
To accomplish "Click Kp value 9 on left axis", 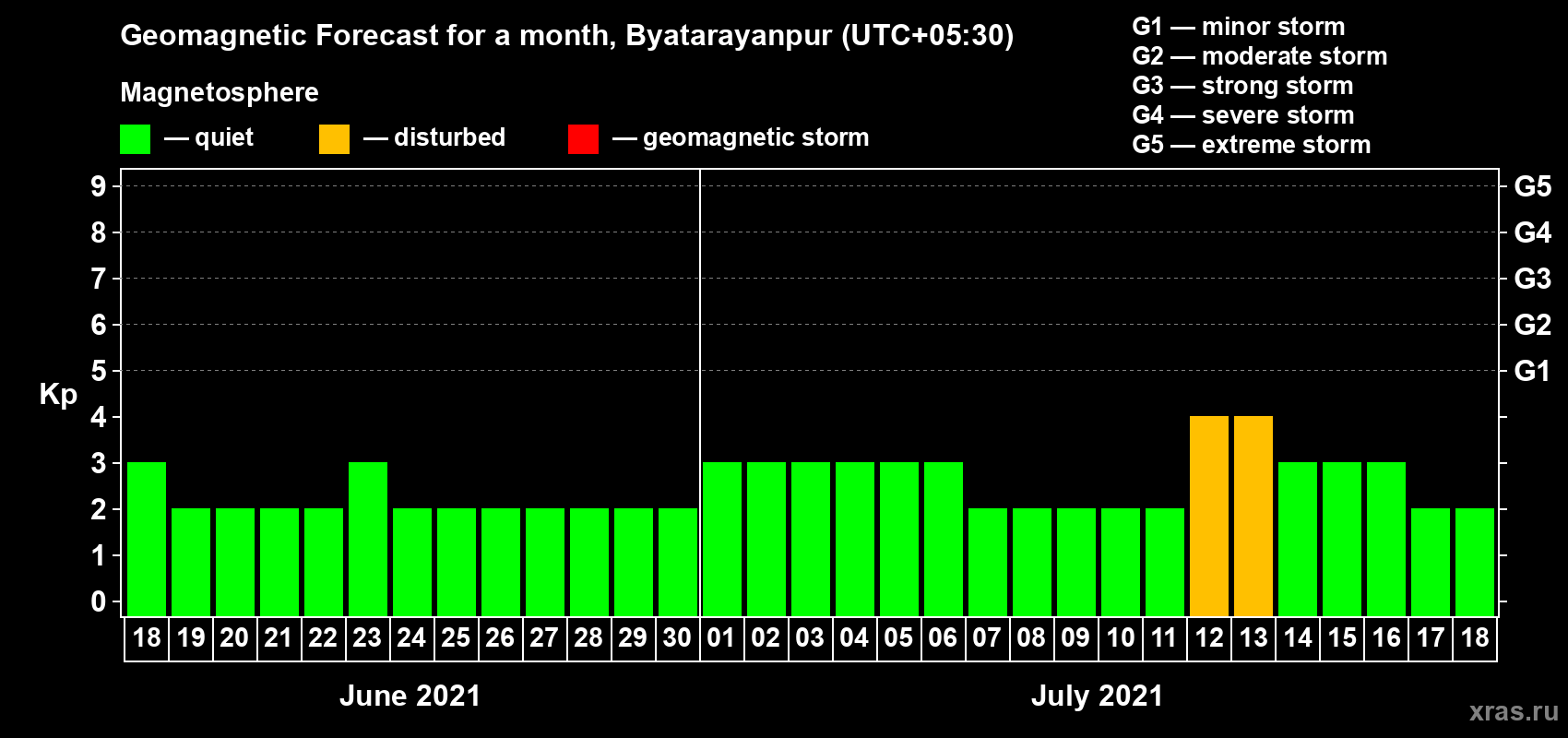I will 99,186.
